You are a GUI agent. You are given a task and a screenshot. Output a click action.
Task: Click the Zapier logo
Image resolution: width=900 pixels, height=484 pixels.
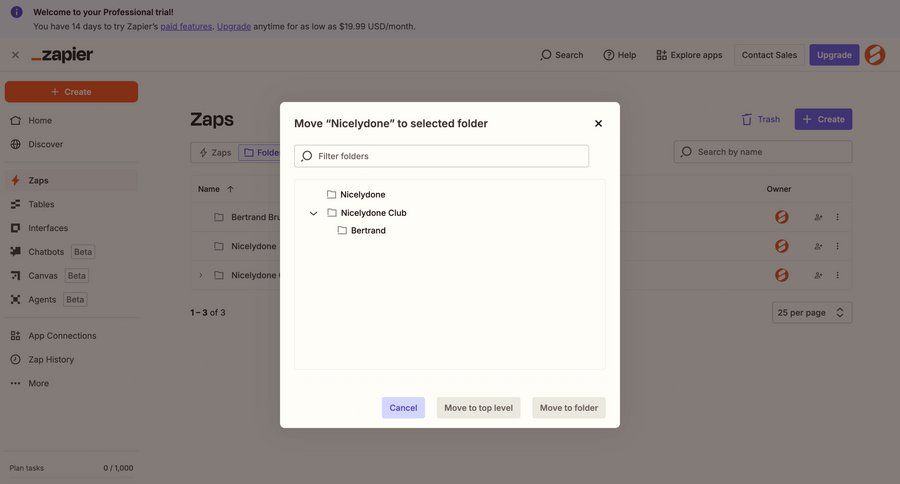point(62,55)
